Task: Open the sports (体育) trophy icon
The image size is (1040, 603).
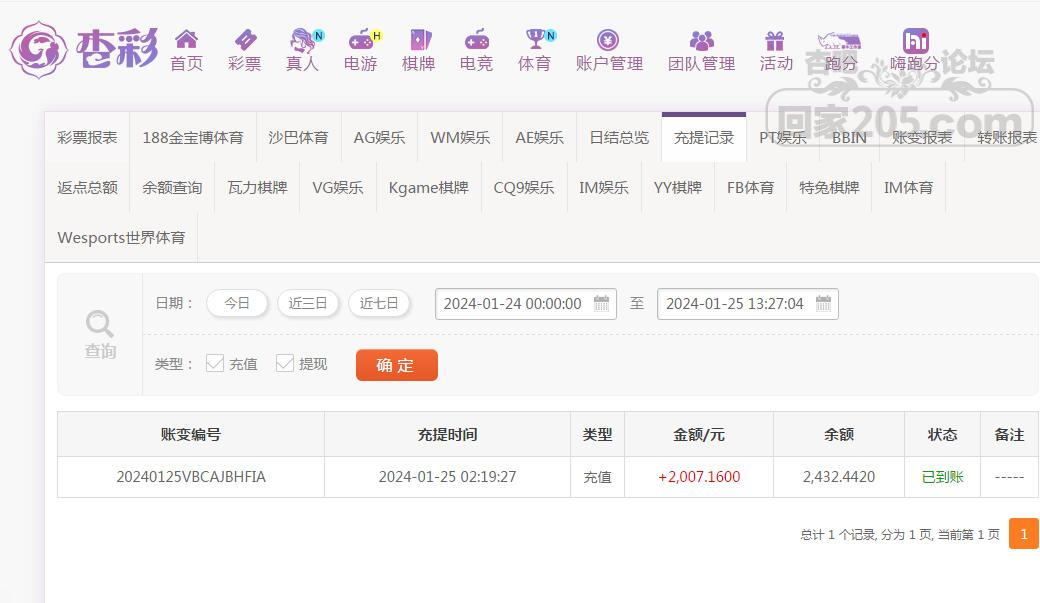Action: (x=535, y=40)
